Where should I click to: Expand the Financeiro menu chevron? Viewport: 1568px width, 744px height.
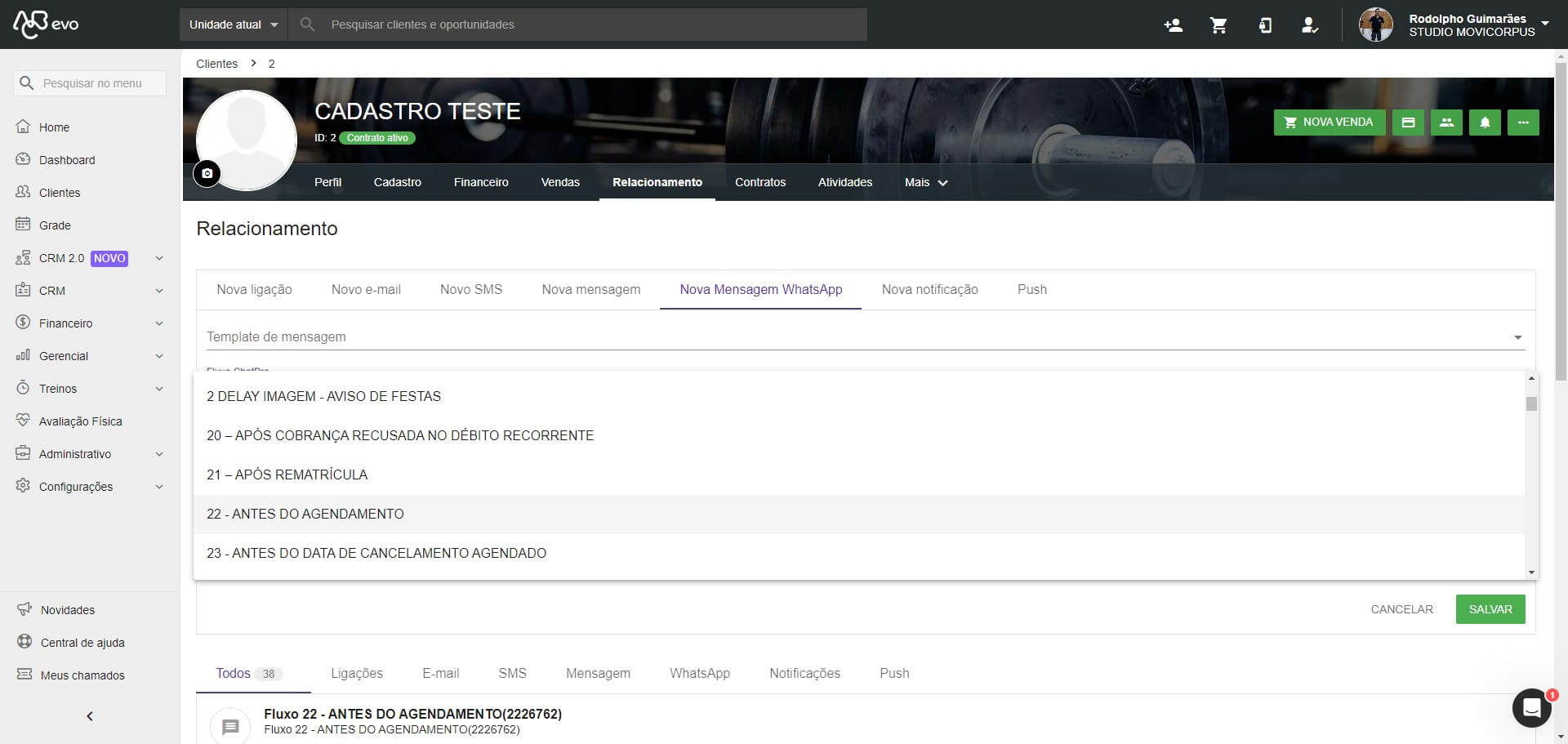click(159, 323)
